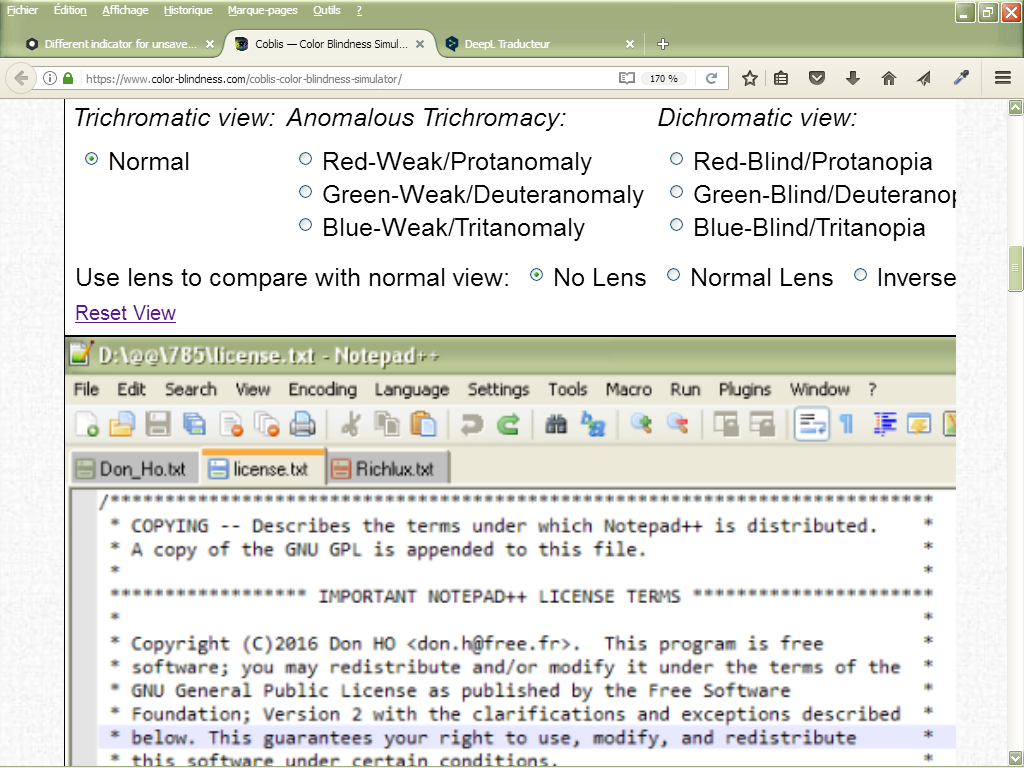Open the Historique menu
1024x768 pixels.
click(188, 10)
